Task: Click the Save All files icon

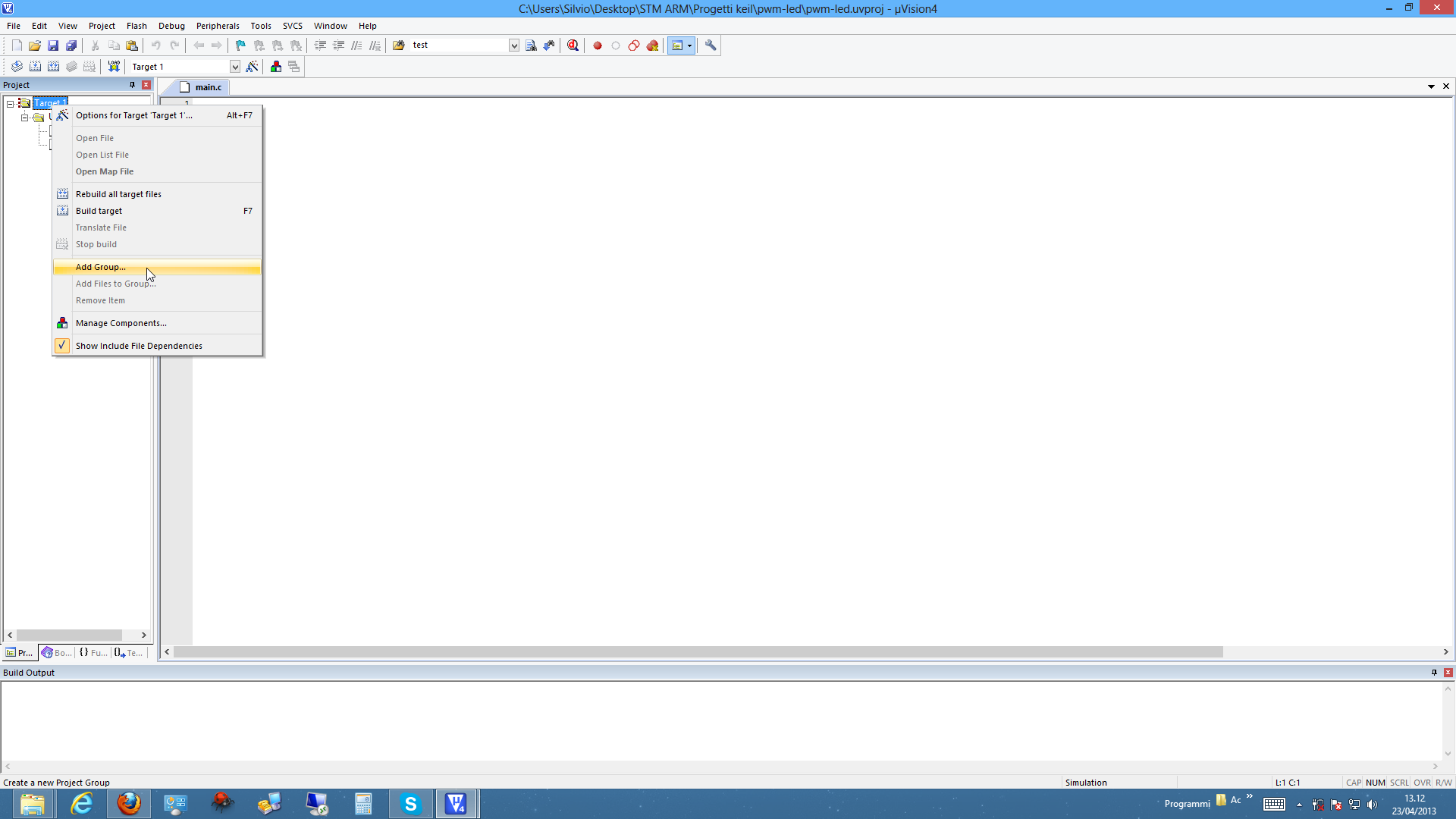Action: (x=71, y=45)
